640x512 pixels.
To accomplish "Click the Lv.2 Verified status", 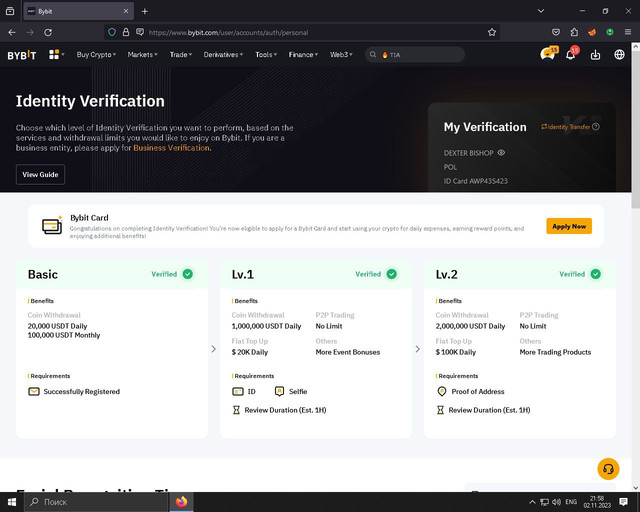I will pos(580,274).
